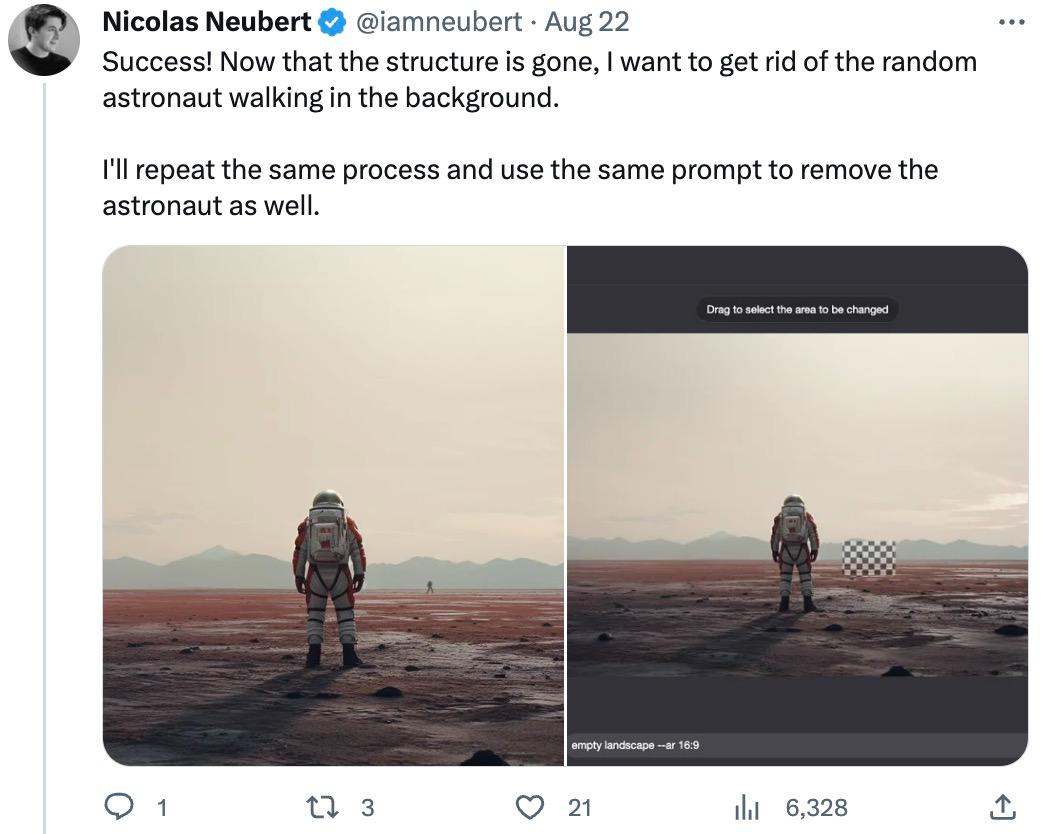Click the like count of 21
Screen dimensions: 1044x834
coord(580,806)
